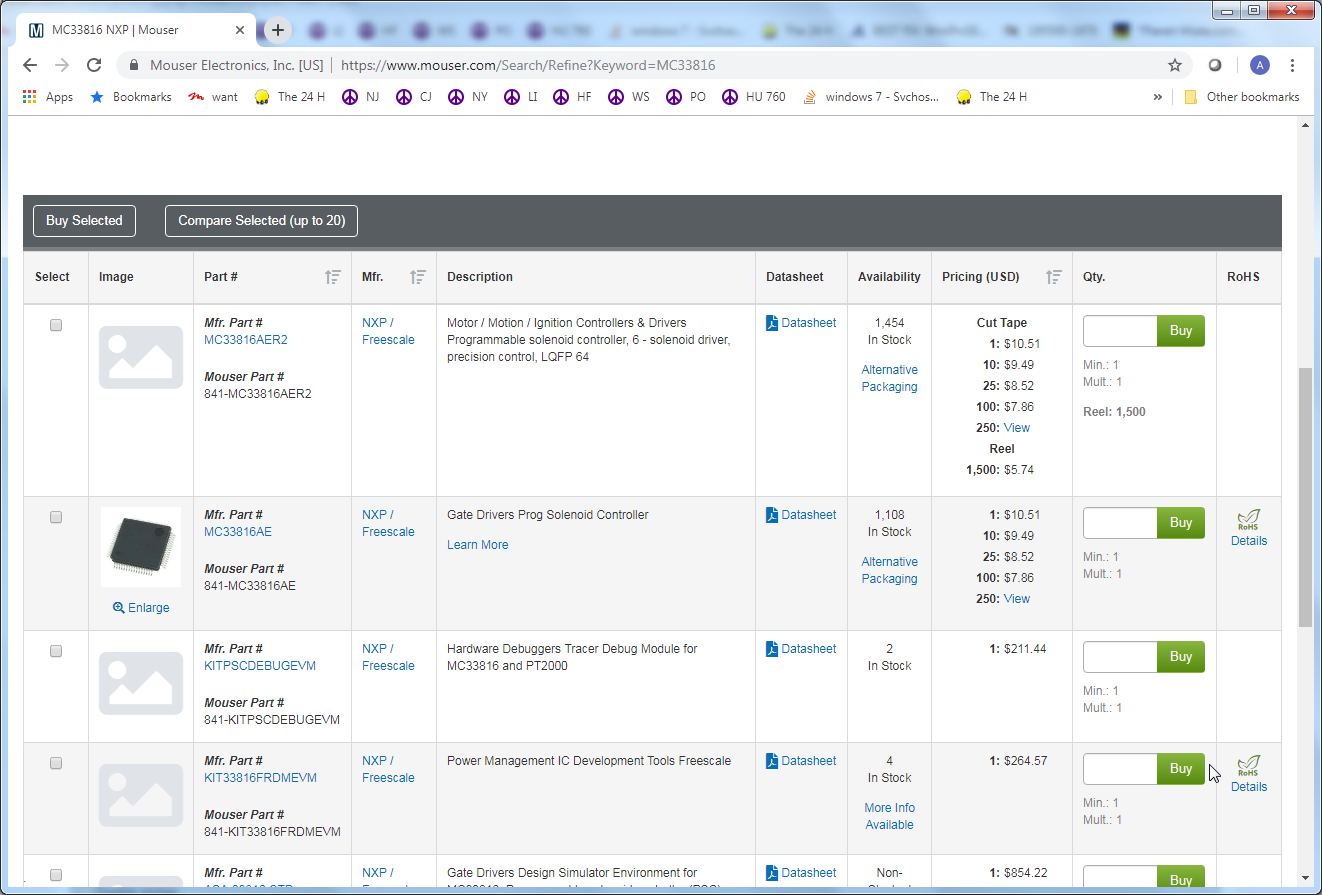
Task: Open More Info Available for KIT33816FRDMEVM
Action: [x=889, y=816]
